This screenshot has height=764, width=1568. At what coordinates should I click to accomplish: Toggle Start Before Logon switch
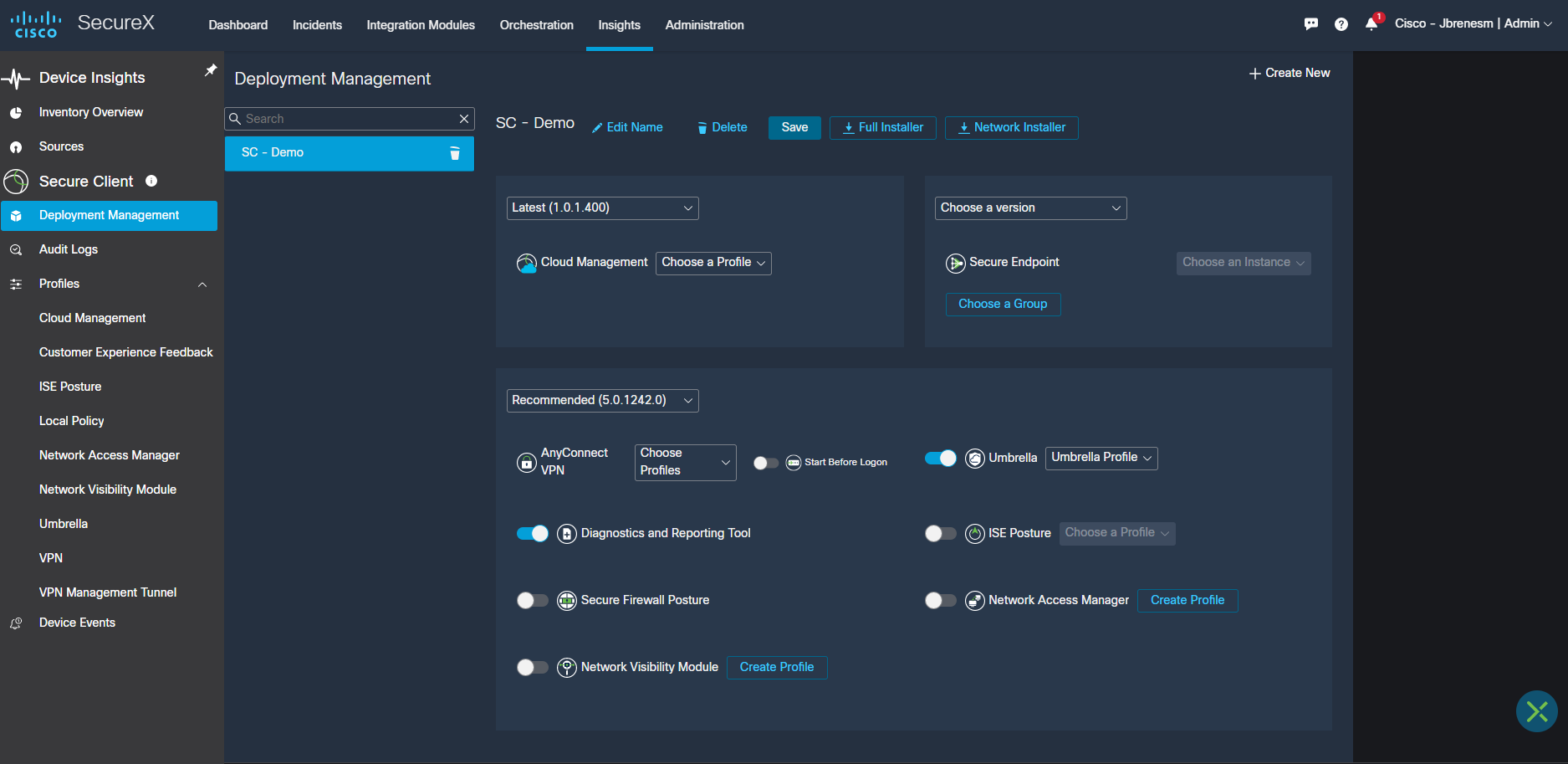(x=765, y=463)
